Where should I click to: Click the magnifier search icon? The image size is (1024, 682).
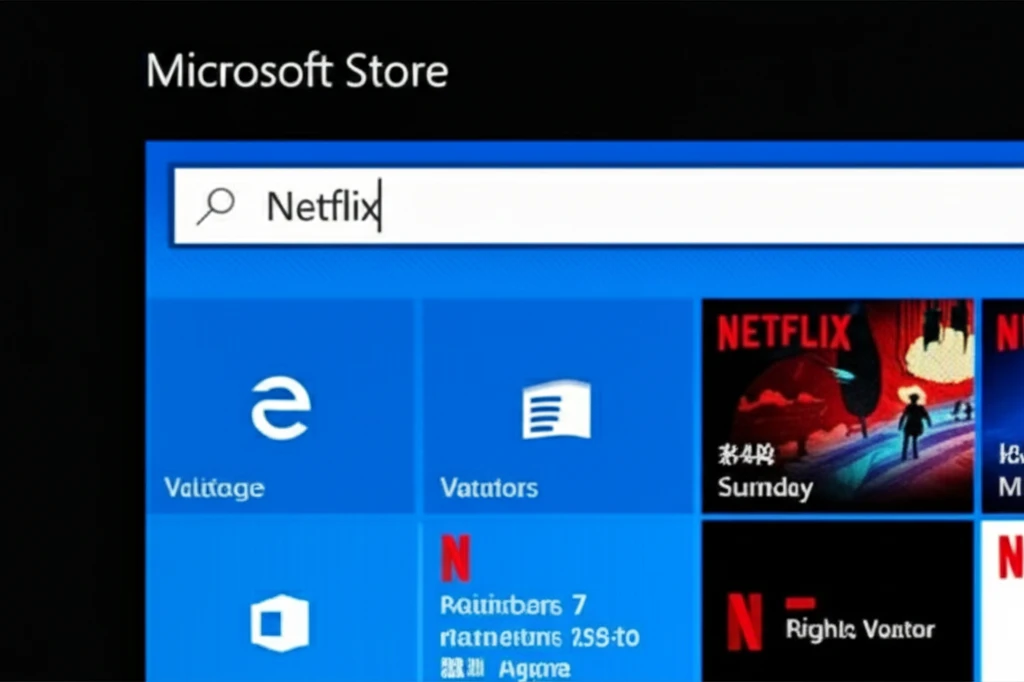(x=216, y=205)
